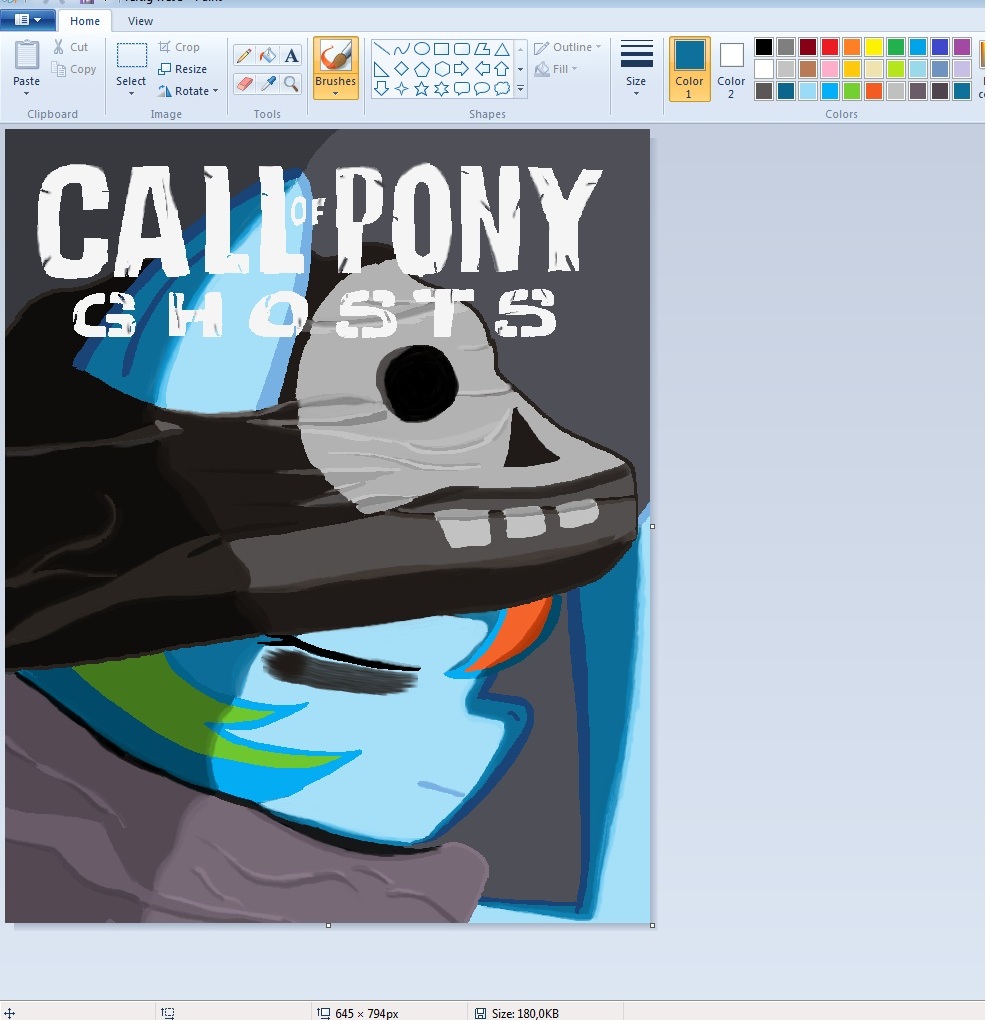
Task: Pick the brown color swatch
Action: (808, 68)
